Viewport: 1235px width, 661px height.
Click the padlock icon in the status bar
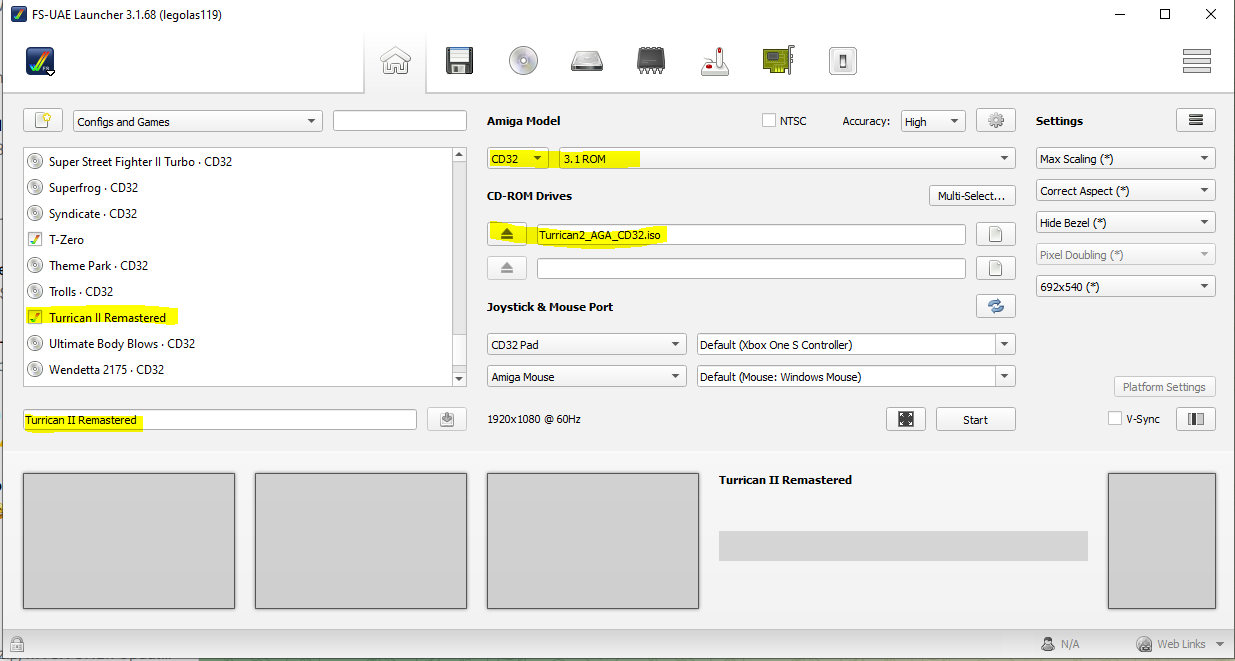tap(16, 644)
